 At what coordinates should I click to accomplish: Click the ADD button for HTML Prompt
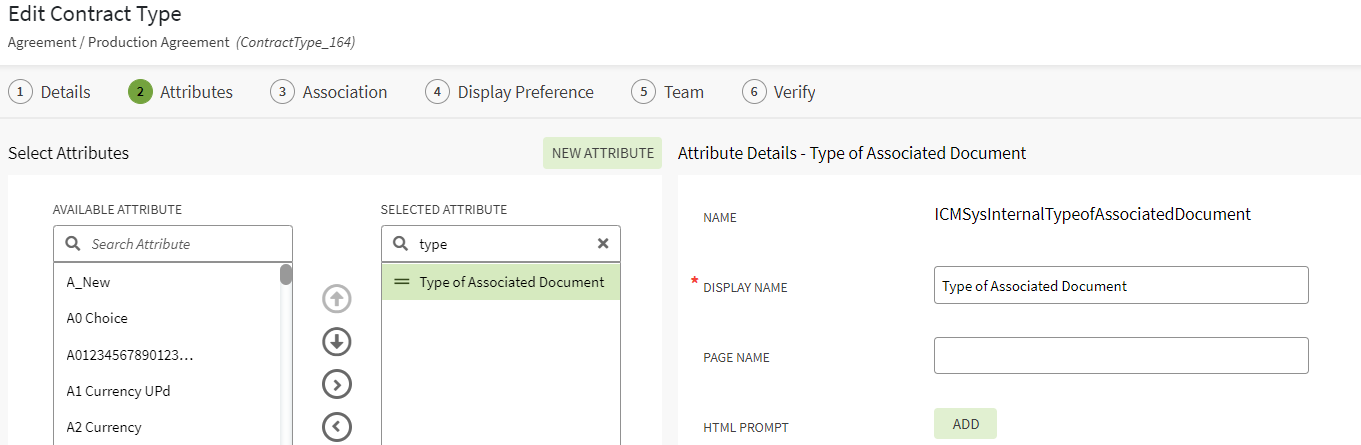pos(965,424)
